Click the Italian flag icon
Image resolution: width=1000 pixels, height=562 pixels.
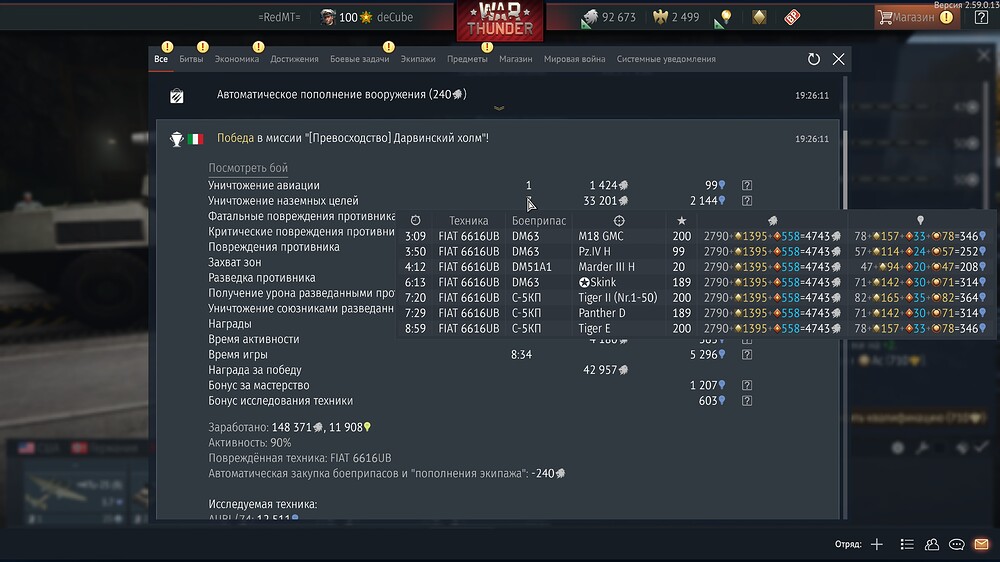coord(196,138)
